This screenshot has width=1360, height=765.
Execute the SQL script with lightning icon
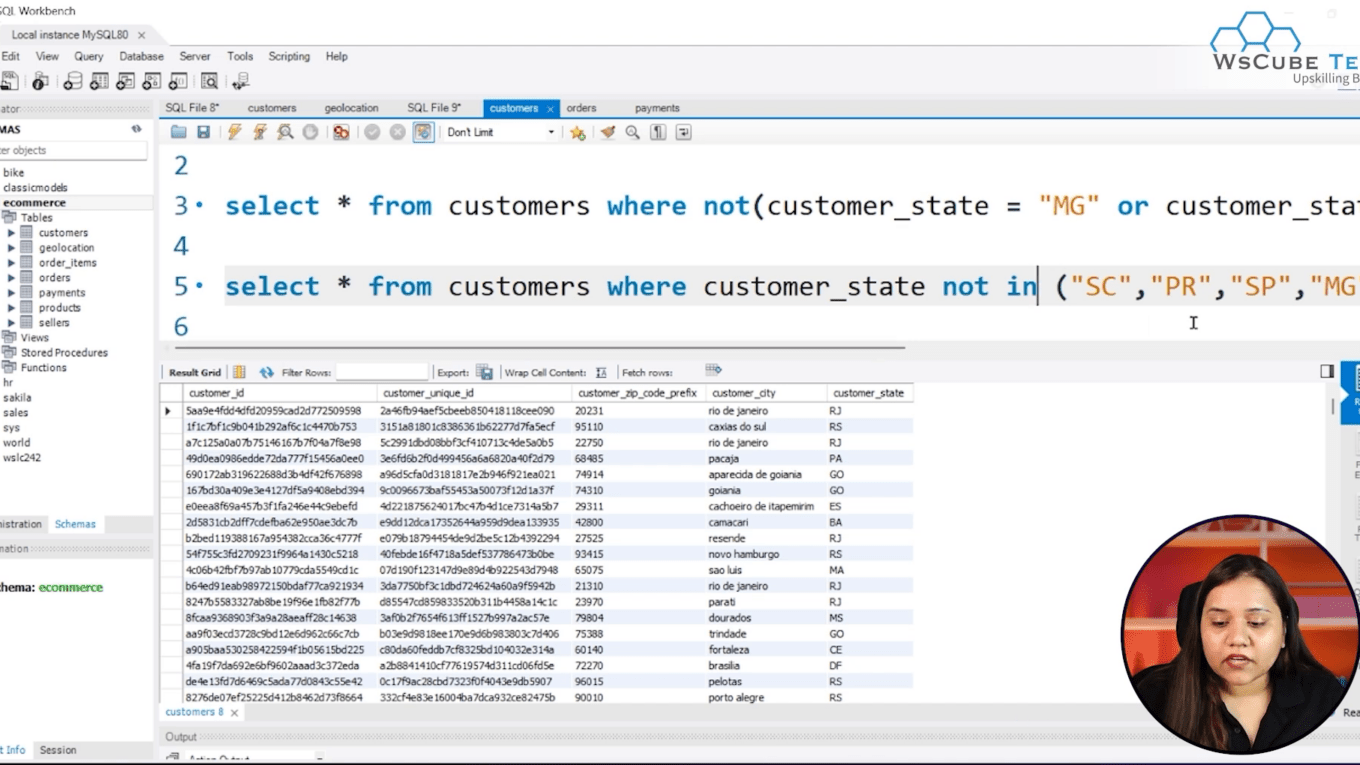tap(235, 132)
